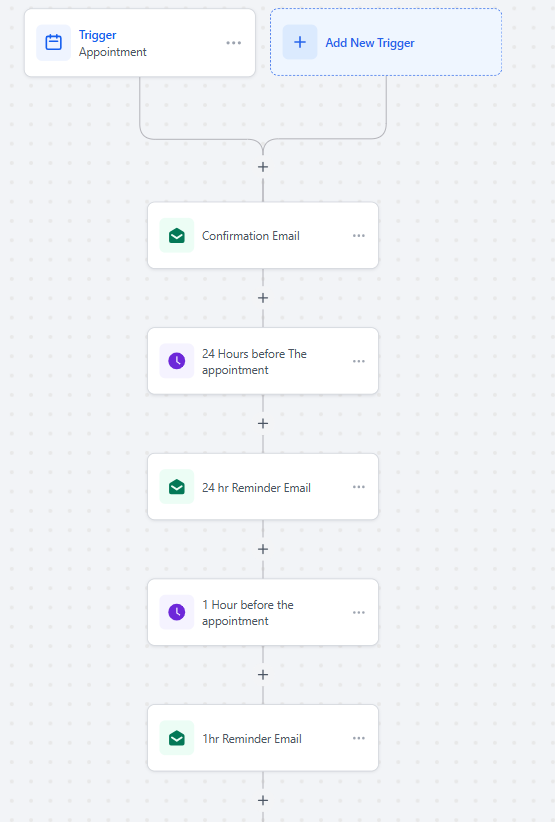Click the clock icon on 1 Hour before step

pyautogui.click(x=177, y=612)
